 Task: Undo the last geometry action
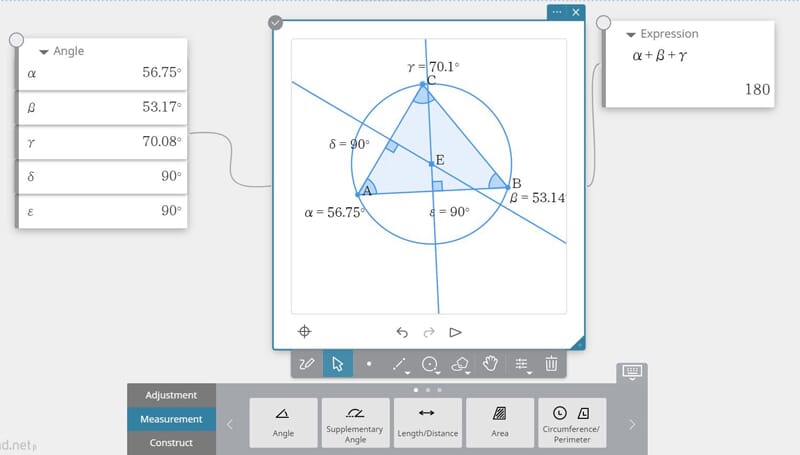point(402,332)
